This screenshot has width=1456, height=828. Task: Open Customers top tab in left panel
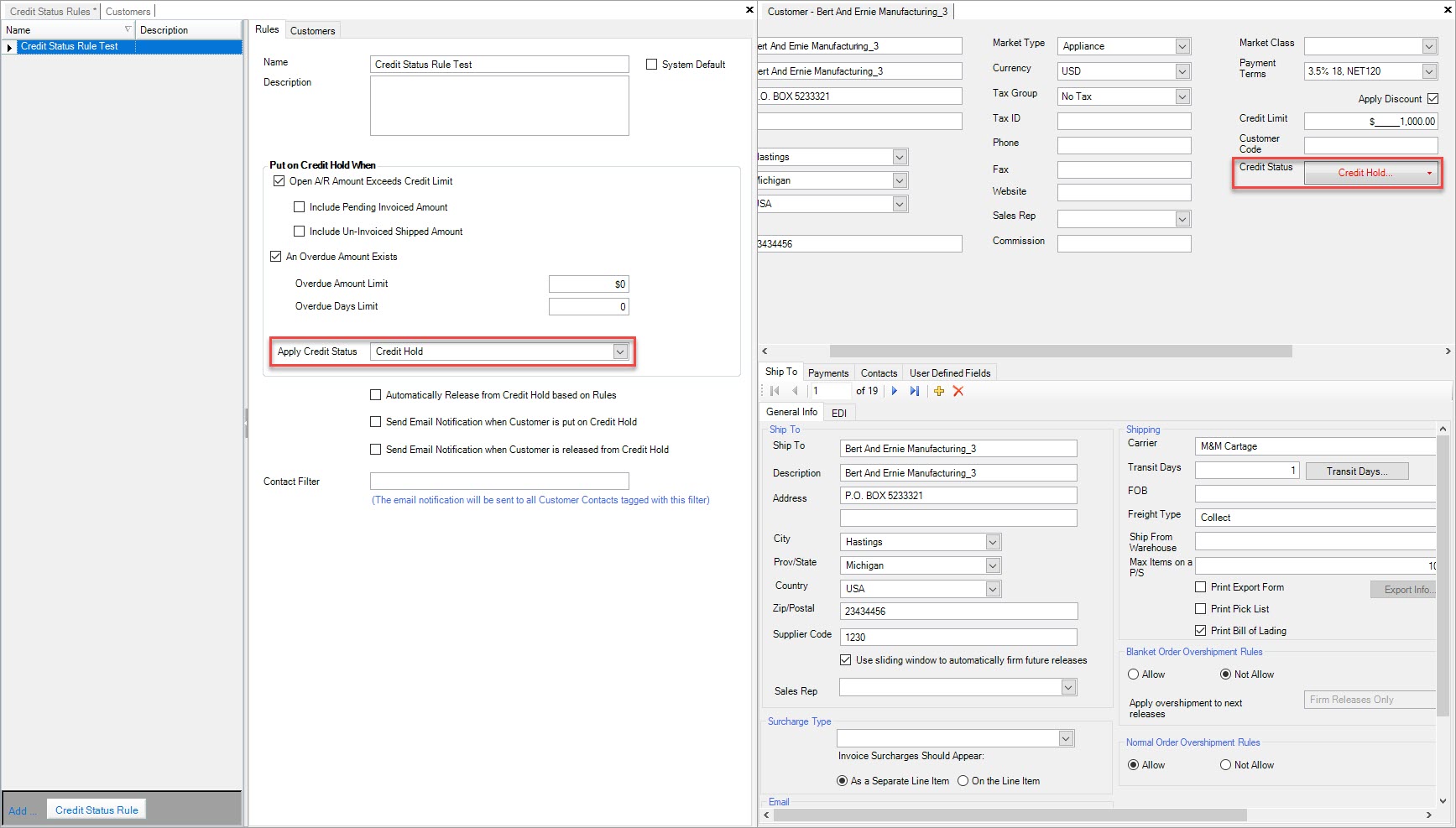128,12
